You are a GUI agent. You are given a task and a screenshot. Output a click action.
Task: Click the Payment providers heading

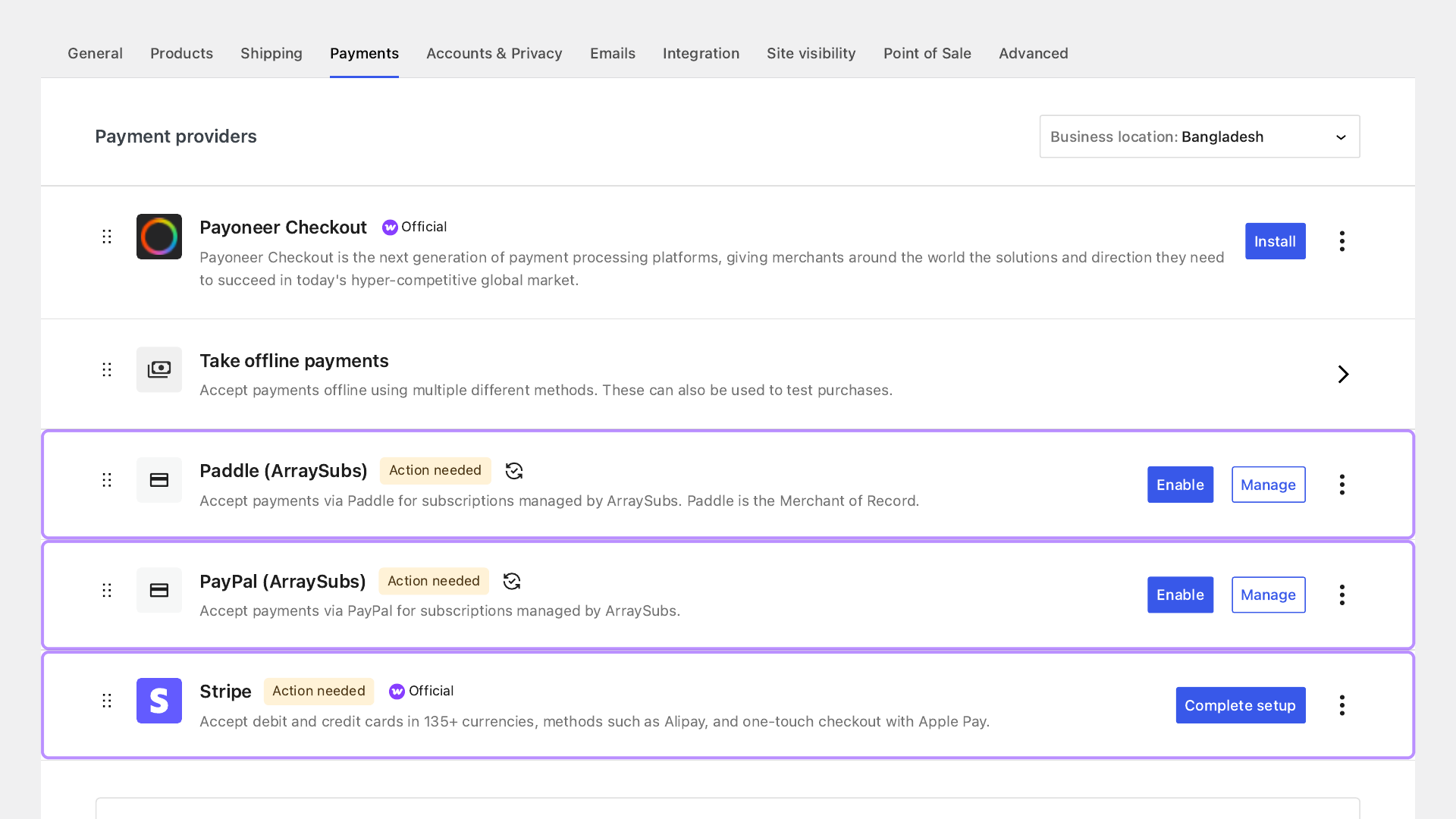coord(176,136)
